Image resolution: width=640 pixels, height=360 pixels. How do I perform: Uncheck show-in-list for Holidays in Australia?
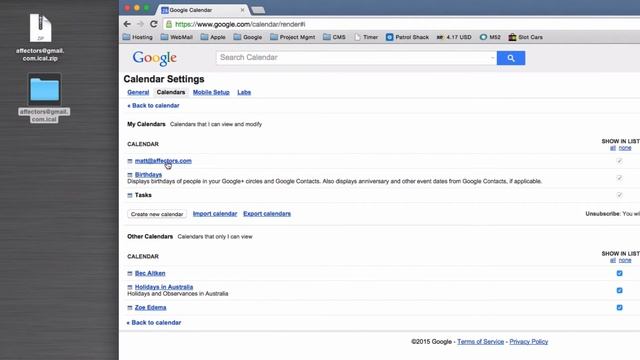point(619,290)
